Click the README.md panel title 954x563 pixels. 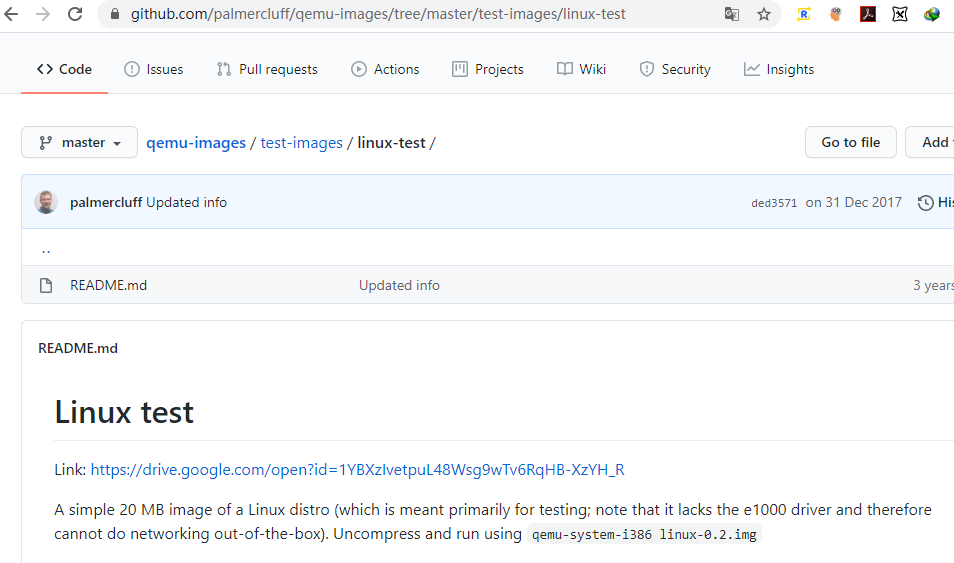78,348
